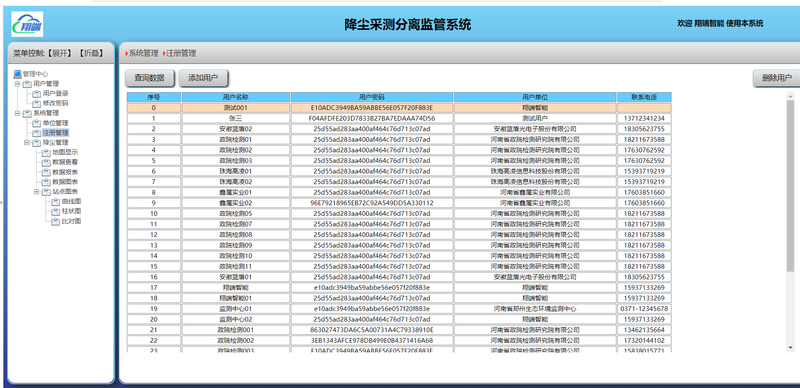Viewport: 800px width, 388px height.
Task: Click the 用户单位 column header
Action: point(535,97)
